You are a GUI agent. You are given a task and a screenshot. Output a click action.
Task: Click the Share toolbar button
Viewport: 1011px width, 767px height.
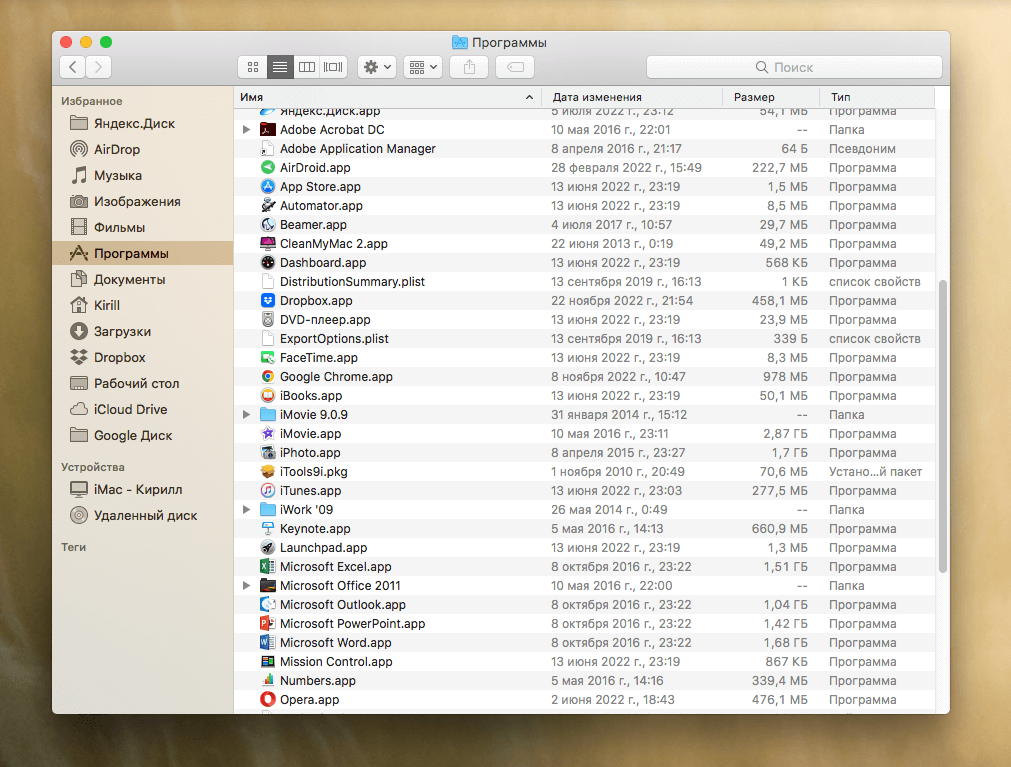point(469,67)
